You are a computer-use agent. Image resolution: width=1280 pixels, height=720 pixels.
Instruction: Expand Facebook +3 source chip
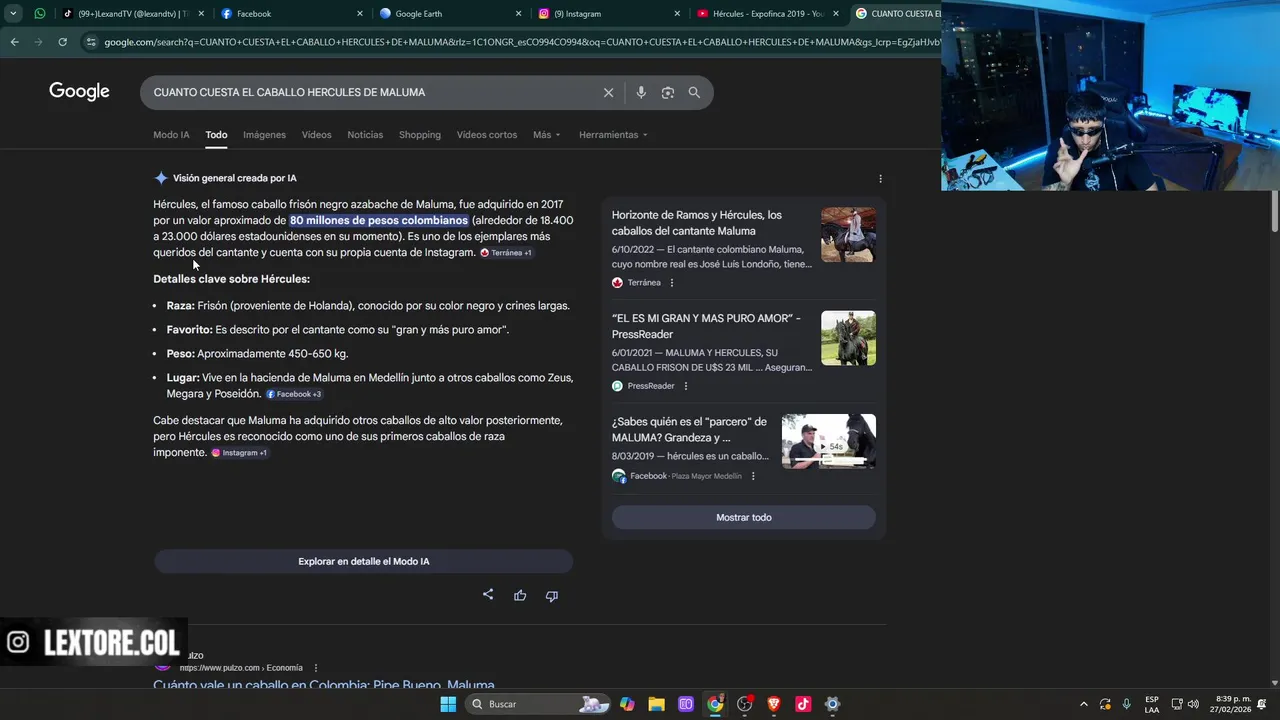pyautogui.click(x=294, y=394)
